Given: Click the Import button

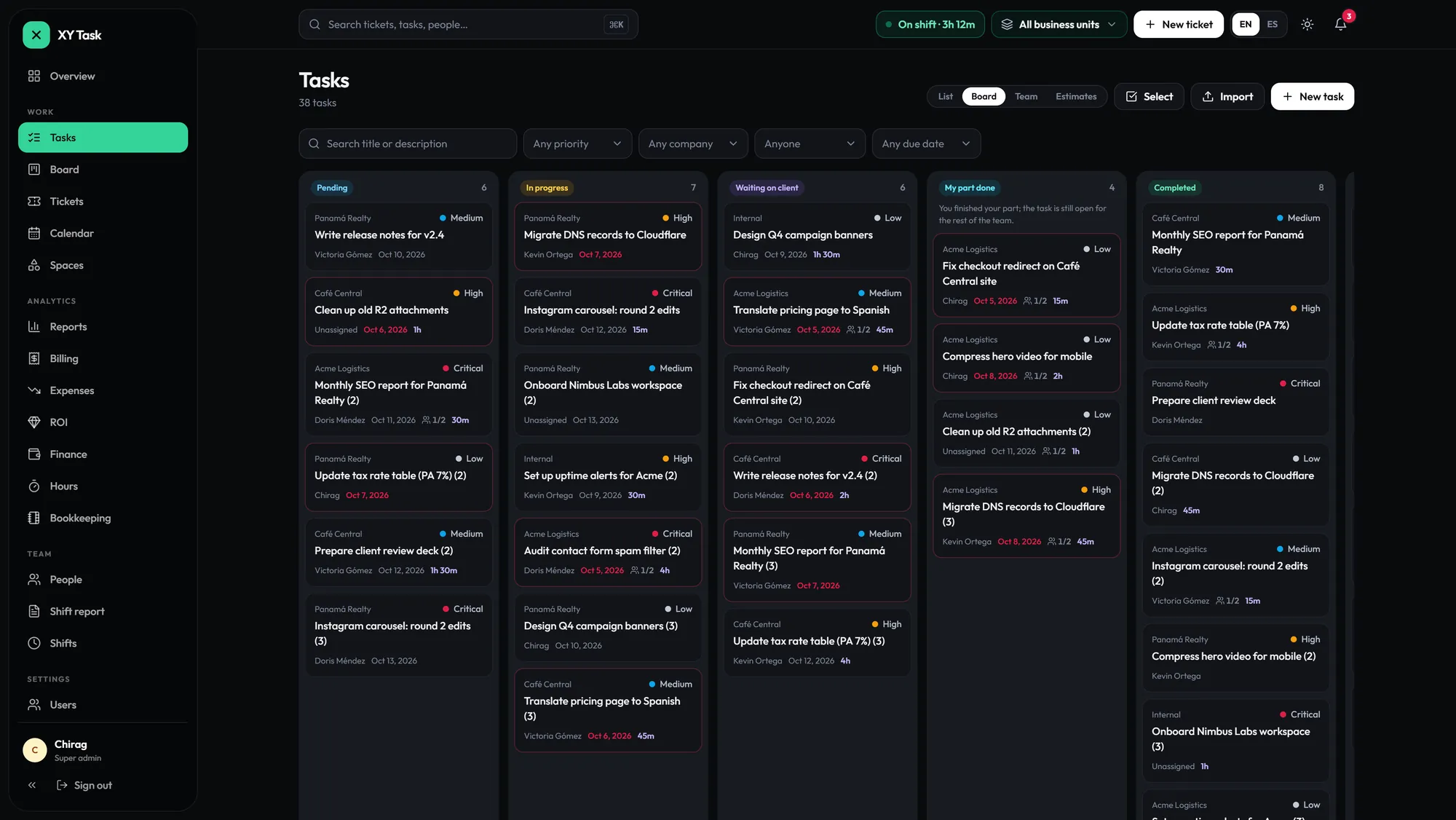Looking at the screenshot, I should click(x=1227, y=96).
